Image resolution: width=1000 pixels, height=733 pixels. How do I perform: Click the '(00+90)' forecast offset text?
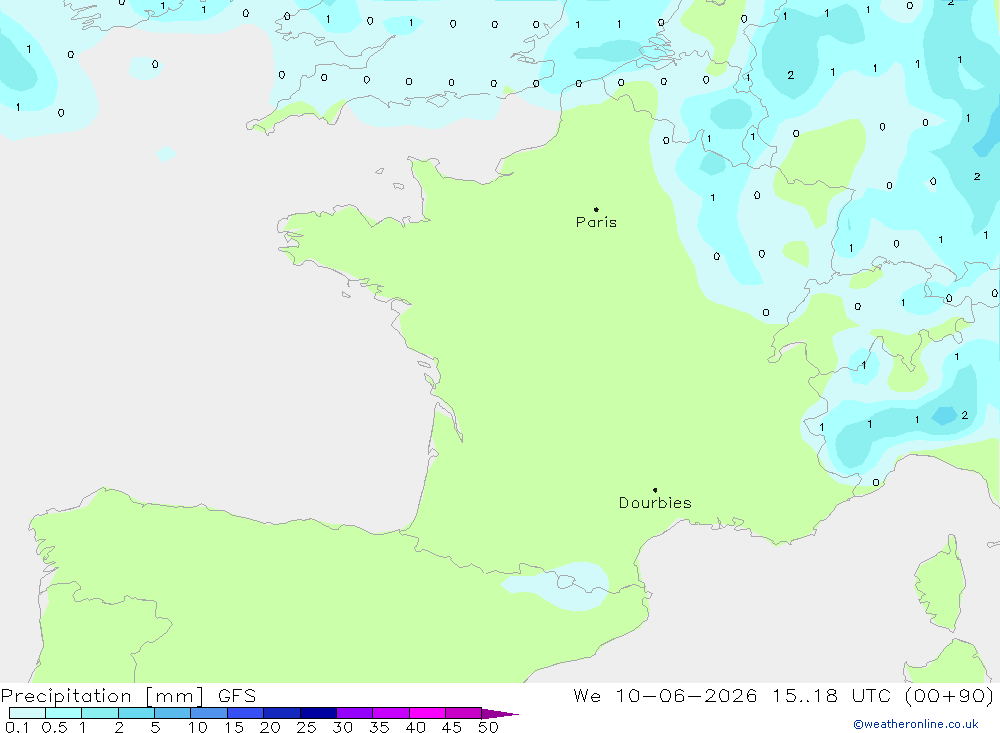click(x=950, y=696)
